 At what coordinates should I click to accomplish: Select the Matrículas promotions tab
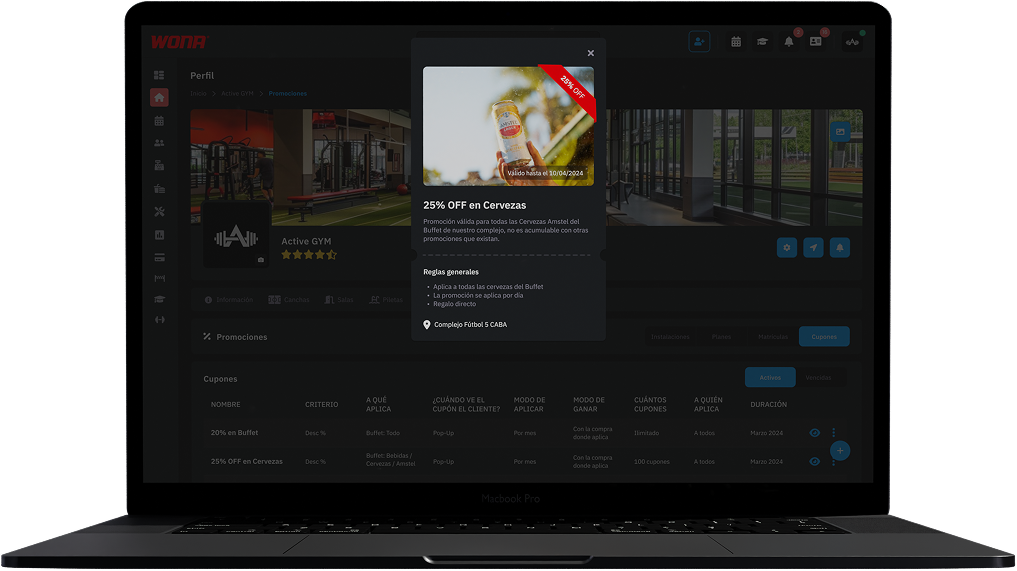tap(772, 337)
